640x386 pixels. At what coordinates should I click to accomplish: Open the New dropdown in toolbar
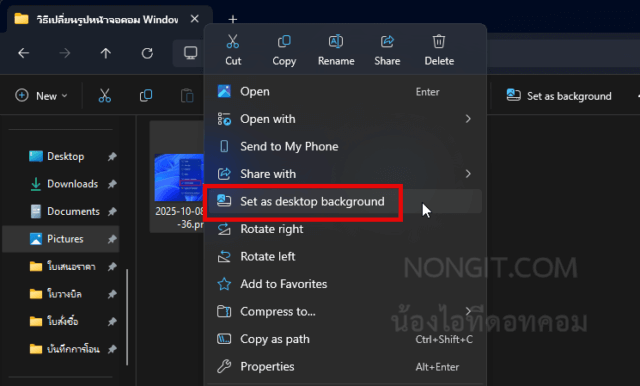tap(41, 96)
